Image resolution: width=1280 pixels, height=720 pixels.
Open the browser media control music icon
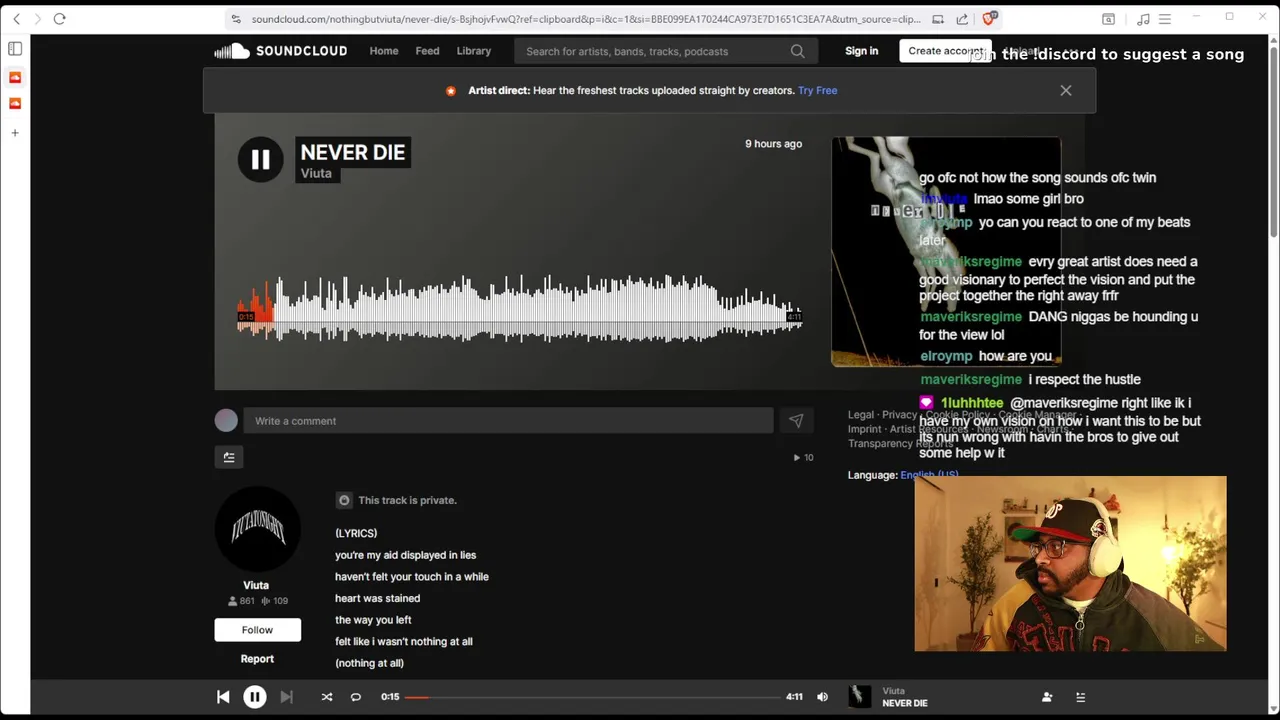tap(1143, 18)
